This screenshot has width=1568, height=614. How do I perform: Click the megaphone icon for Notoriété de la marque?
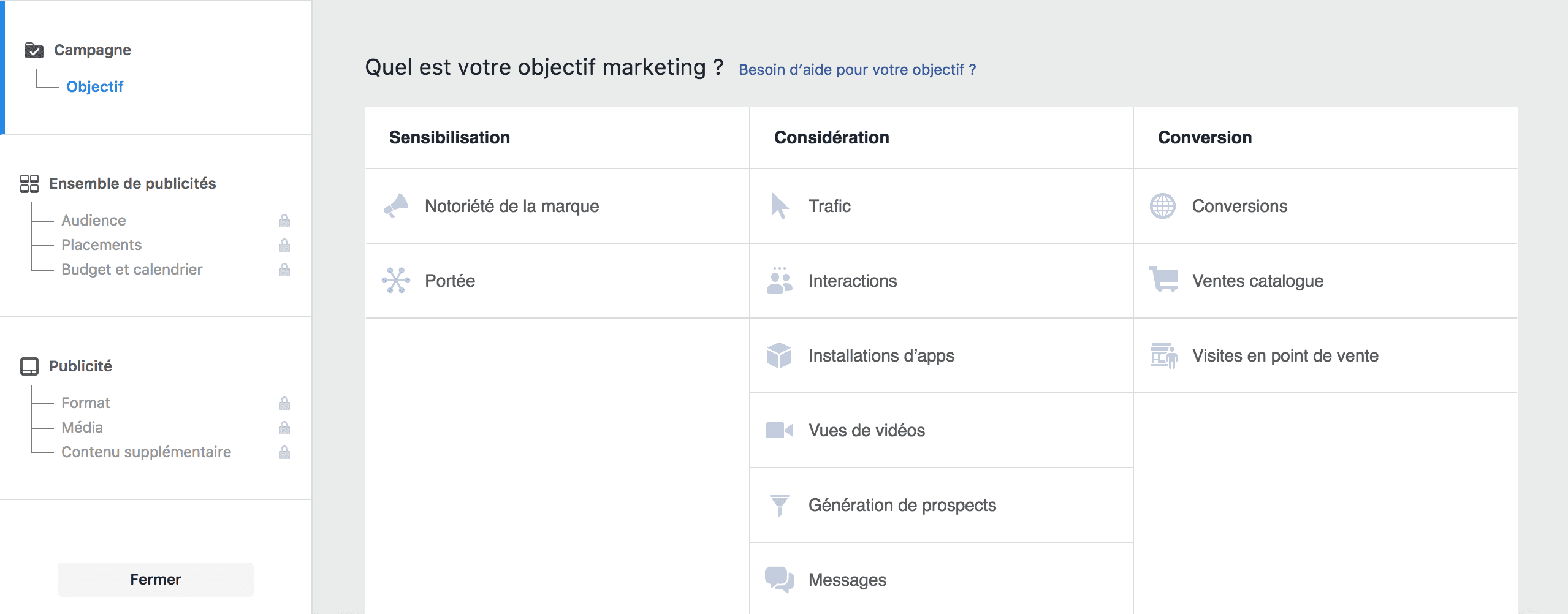[396, 206]
